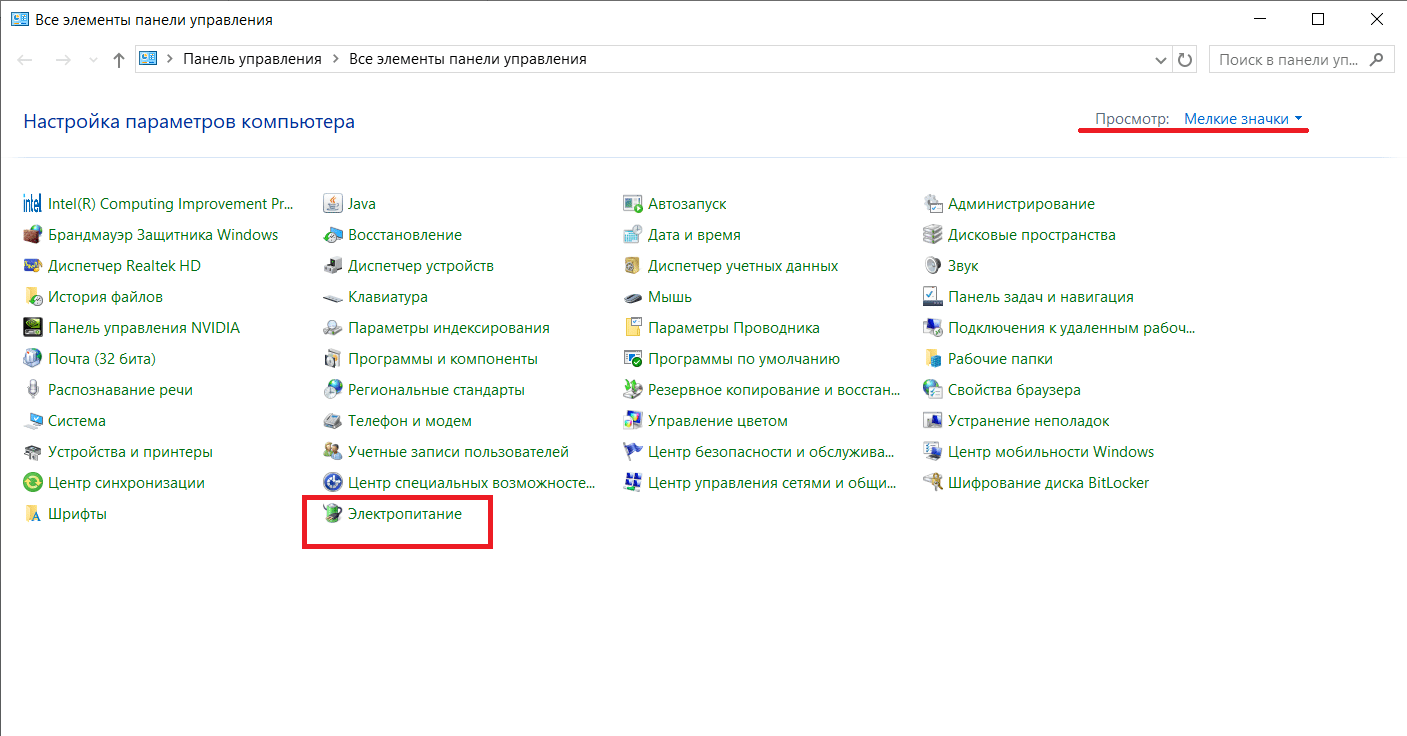Click the back navigation arrow
The image size is (1407, 736).
coord(24,59)
